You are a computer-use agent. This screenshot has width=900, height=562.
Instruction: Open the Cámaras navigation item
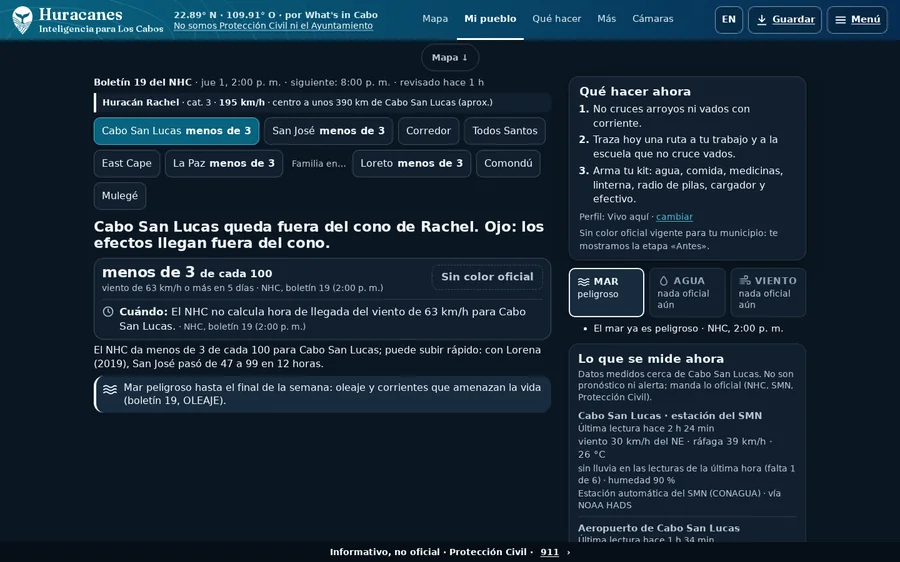[653, 19]
